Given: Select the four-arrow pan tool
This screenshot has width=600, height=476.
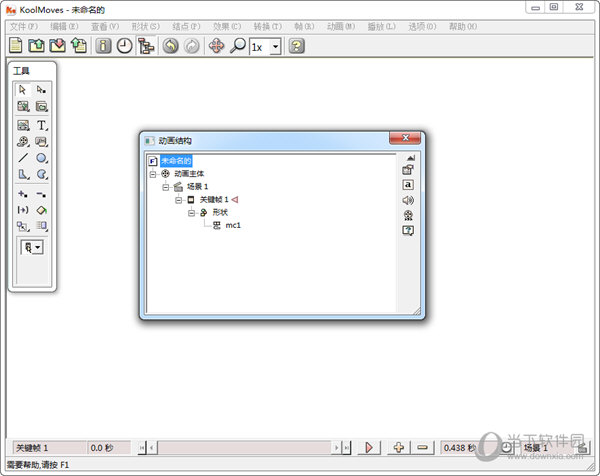Looking at the screenshot, I should click(217, 46).
